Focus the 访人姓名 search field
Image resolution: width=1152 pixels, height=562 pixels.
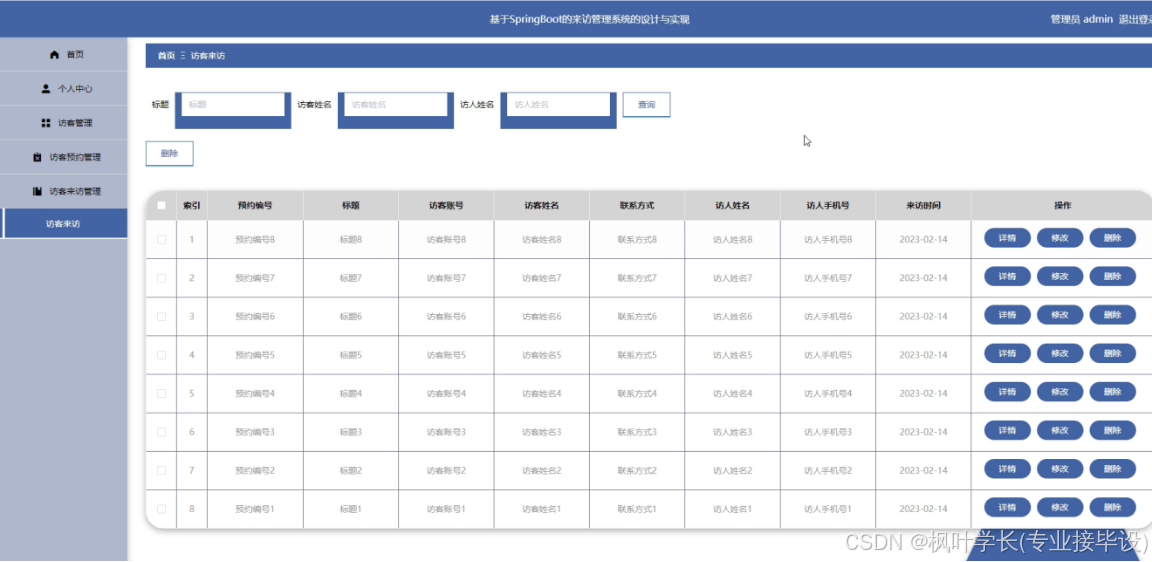(x=558, y=104)
